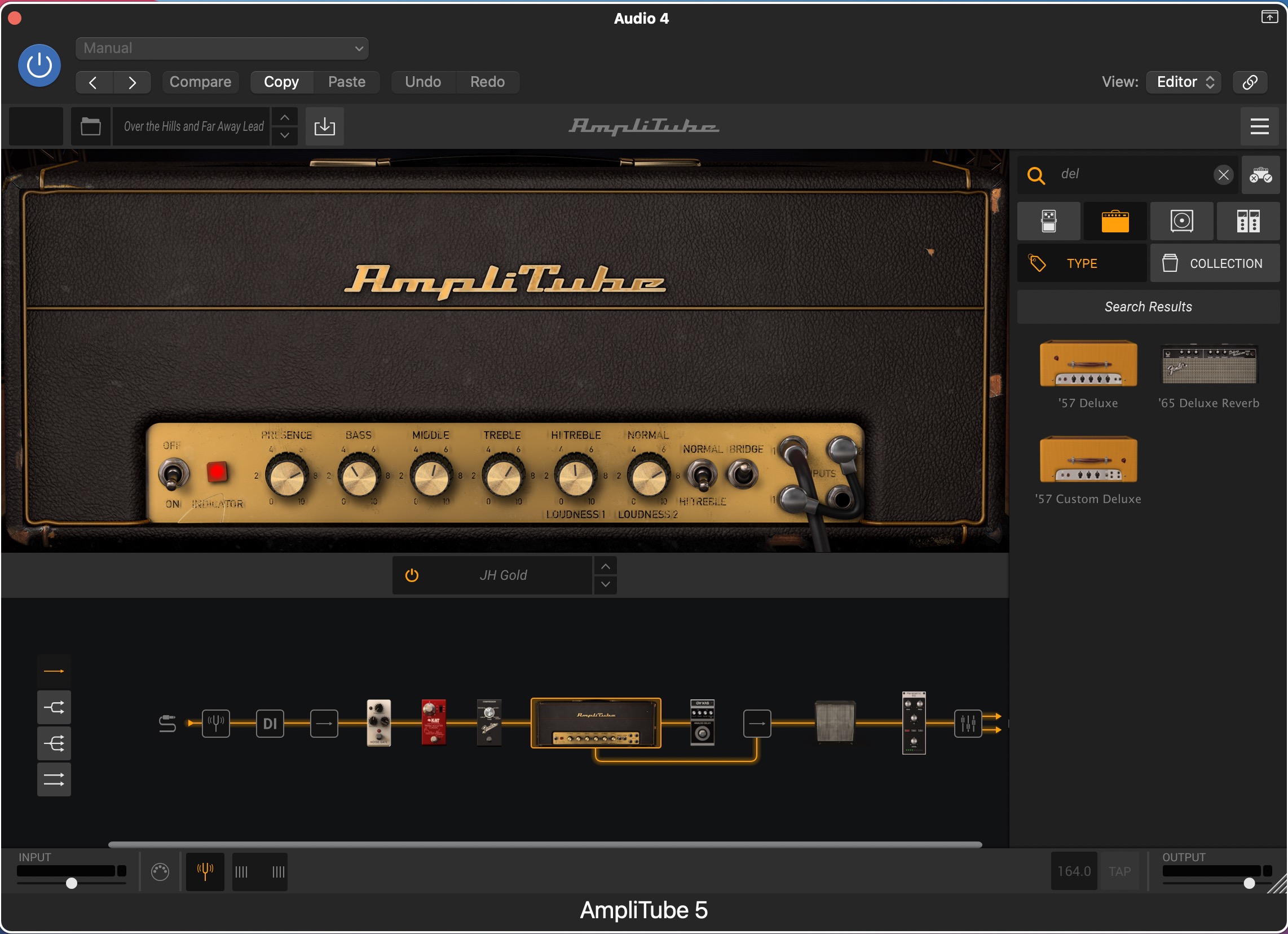Click the link chain icon

[x=1250, y=82]
